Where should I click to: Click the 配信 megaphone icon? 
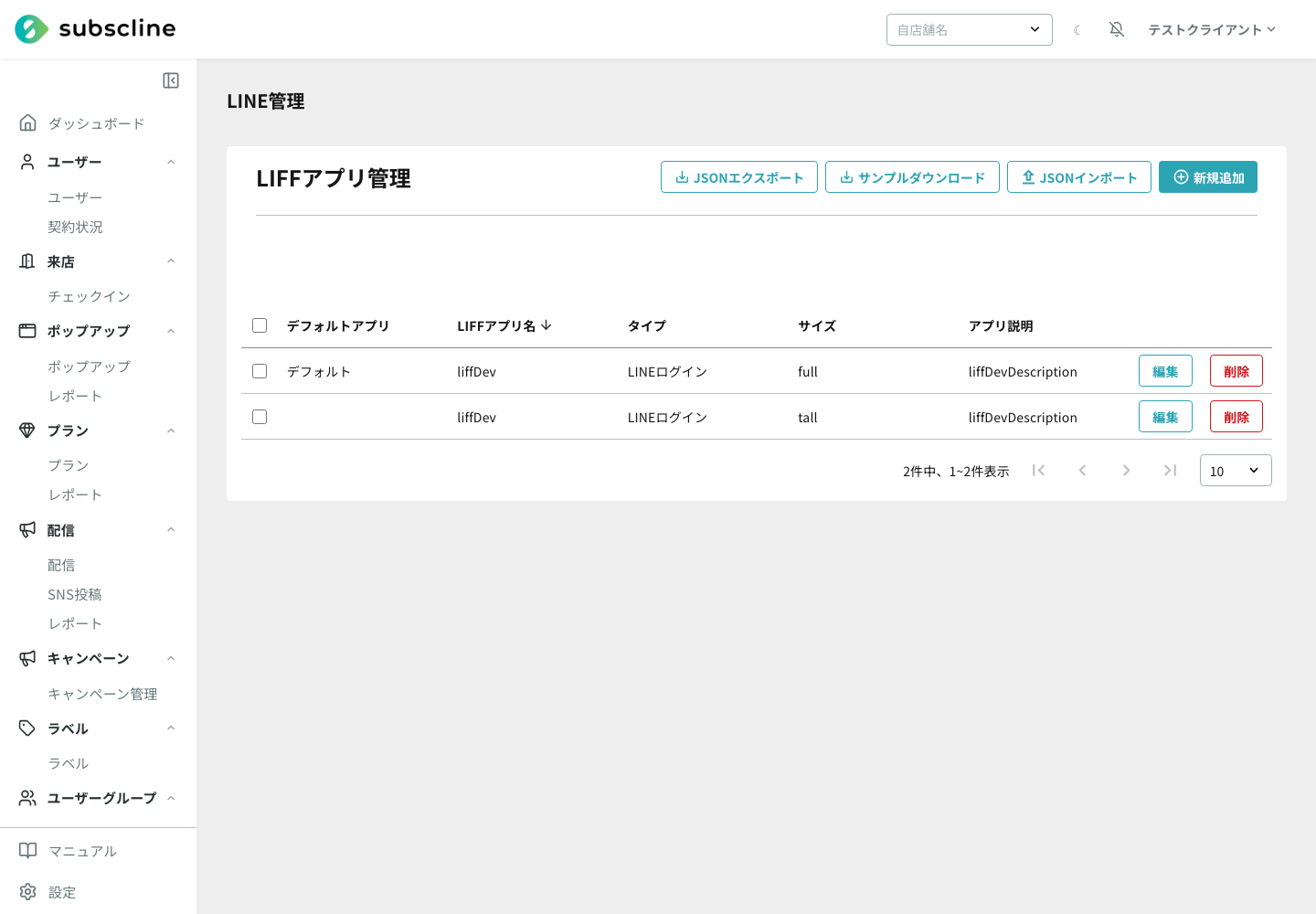[28, 530]
